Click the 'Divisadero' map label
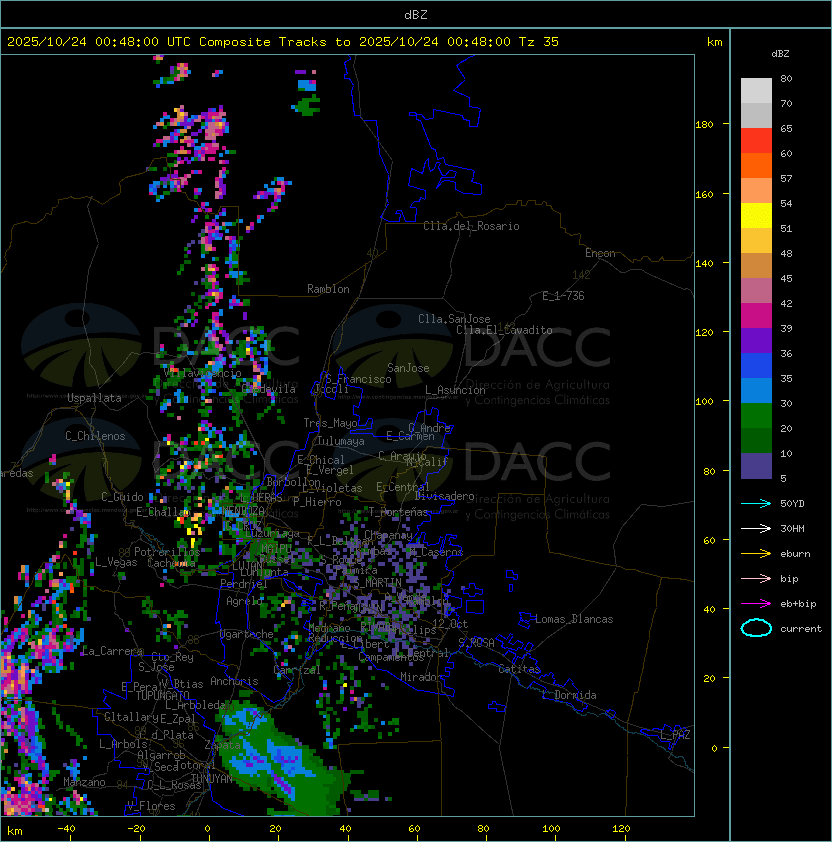The height and width of the screenshot is (842, 832). [x=444, y=496]
